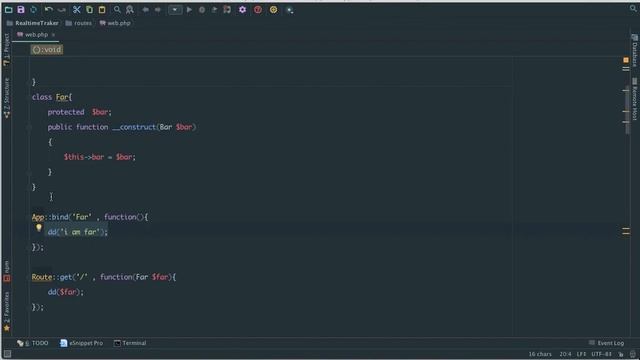Click class name Far in code
The image size is (640, 360).
click(x=62, y=97)
